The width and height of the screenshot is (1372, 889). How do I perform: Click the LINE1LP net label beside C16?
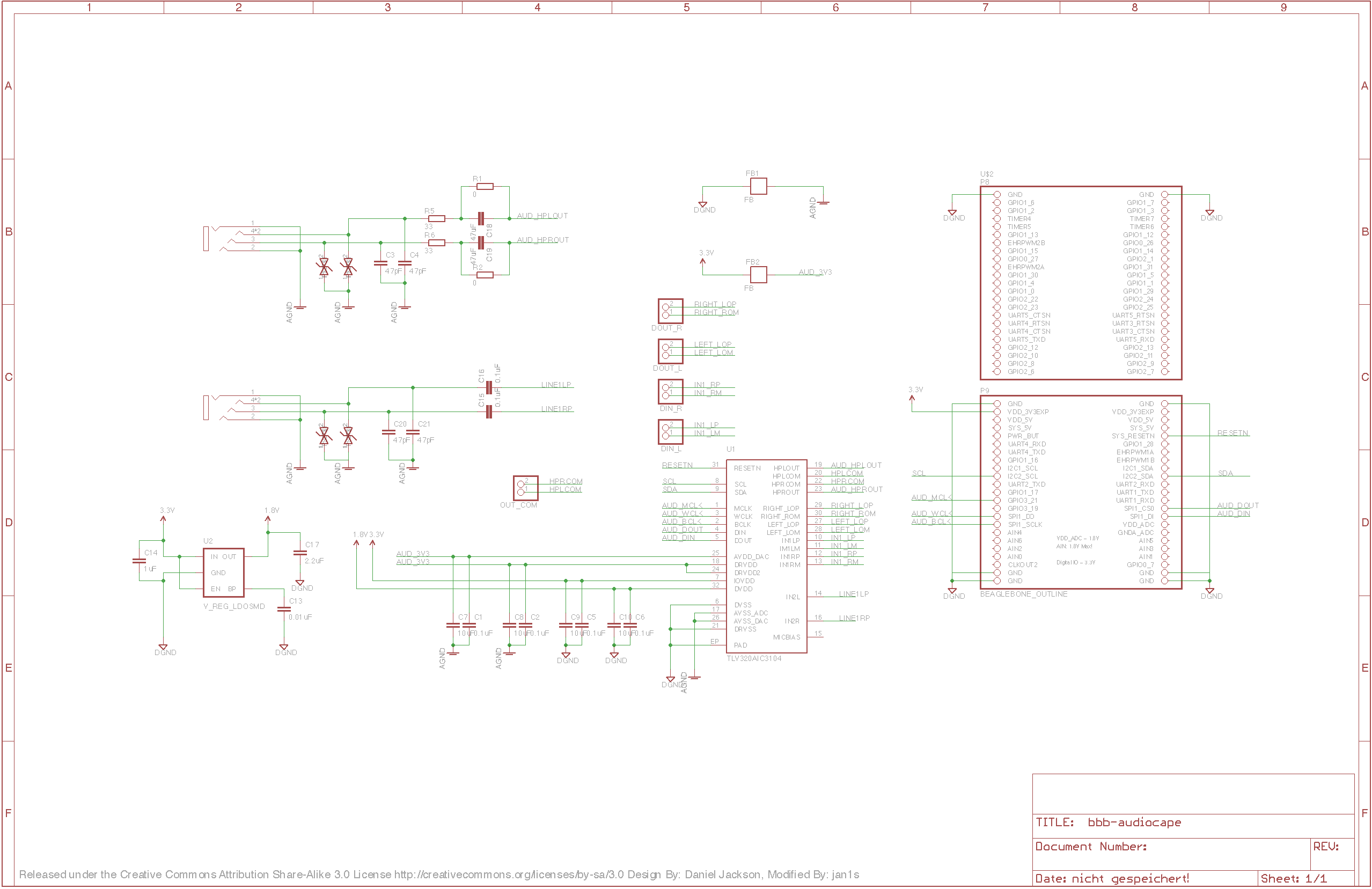(x=556, y=385)
